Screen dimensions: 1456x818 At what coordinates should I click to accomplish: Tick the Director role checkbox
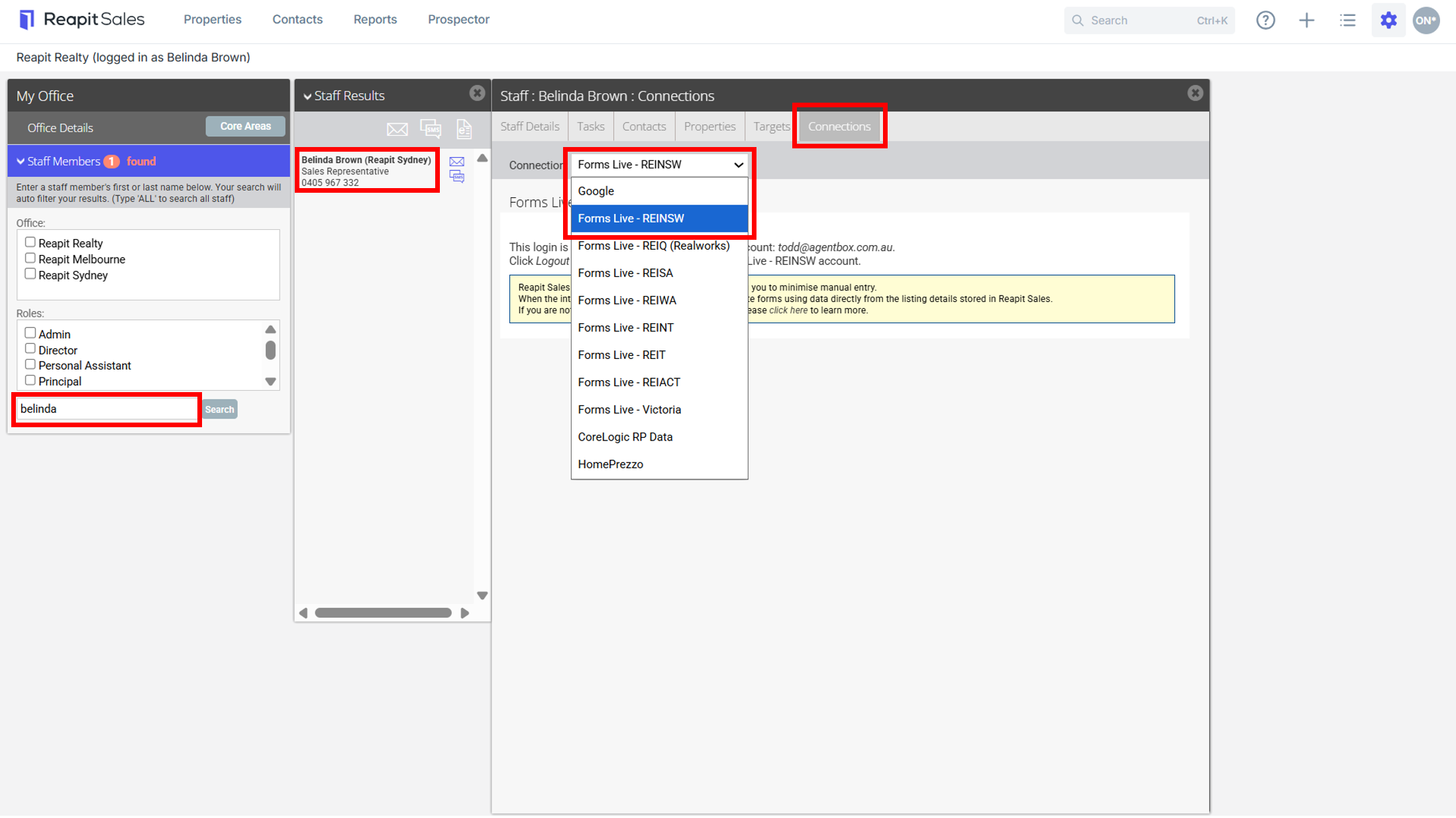(30, 349)
